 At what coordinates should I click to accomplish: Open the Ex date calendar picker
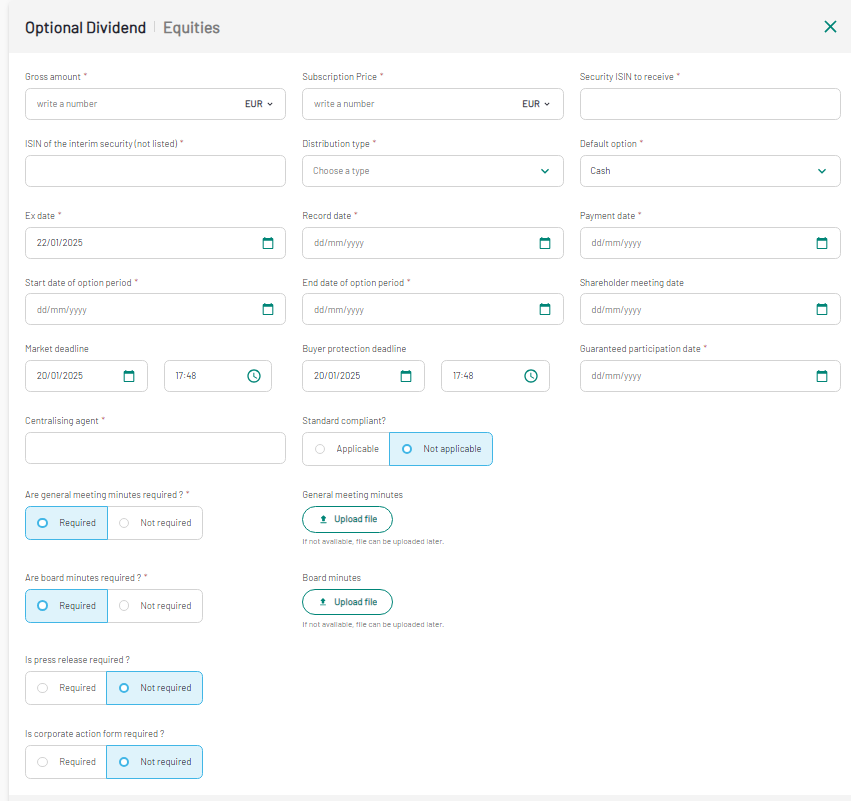pos(268,243)
